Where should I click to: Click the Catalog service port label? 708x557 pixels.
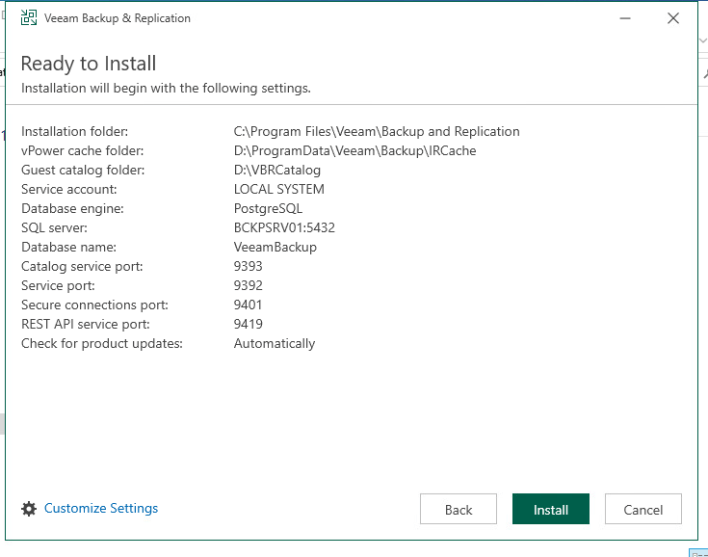point(82,266)
